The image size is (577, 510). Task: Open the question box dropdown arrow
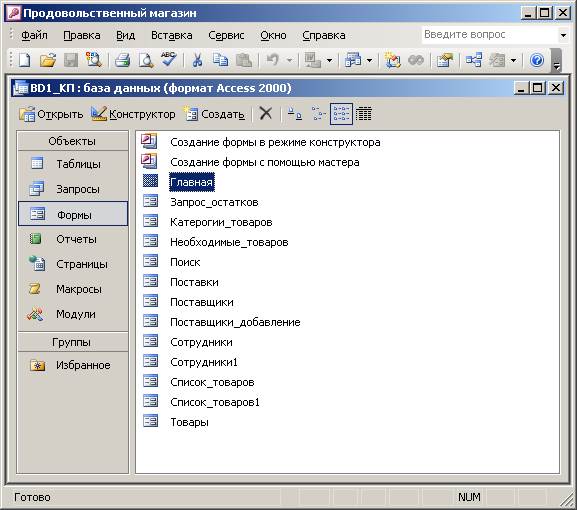[563, 35]
